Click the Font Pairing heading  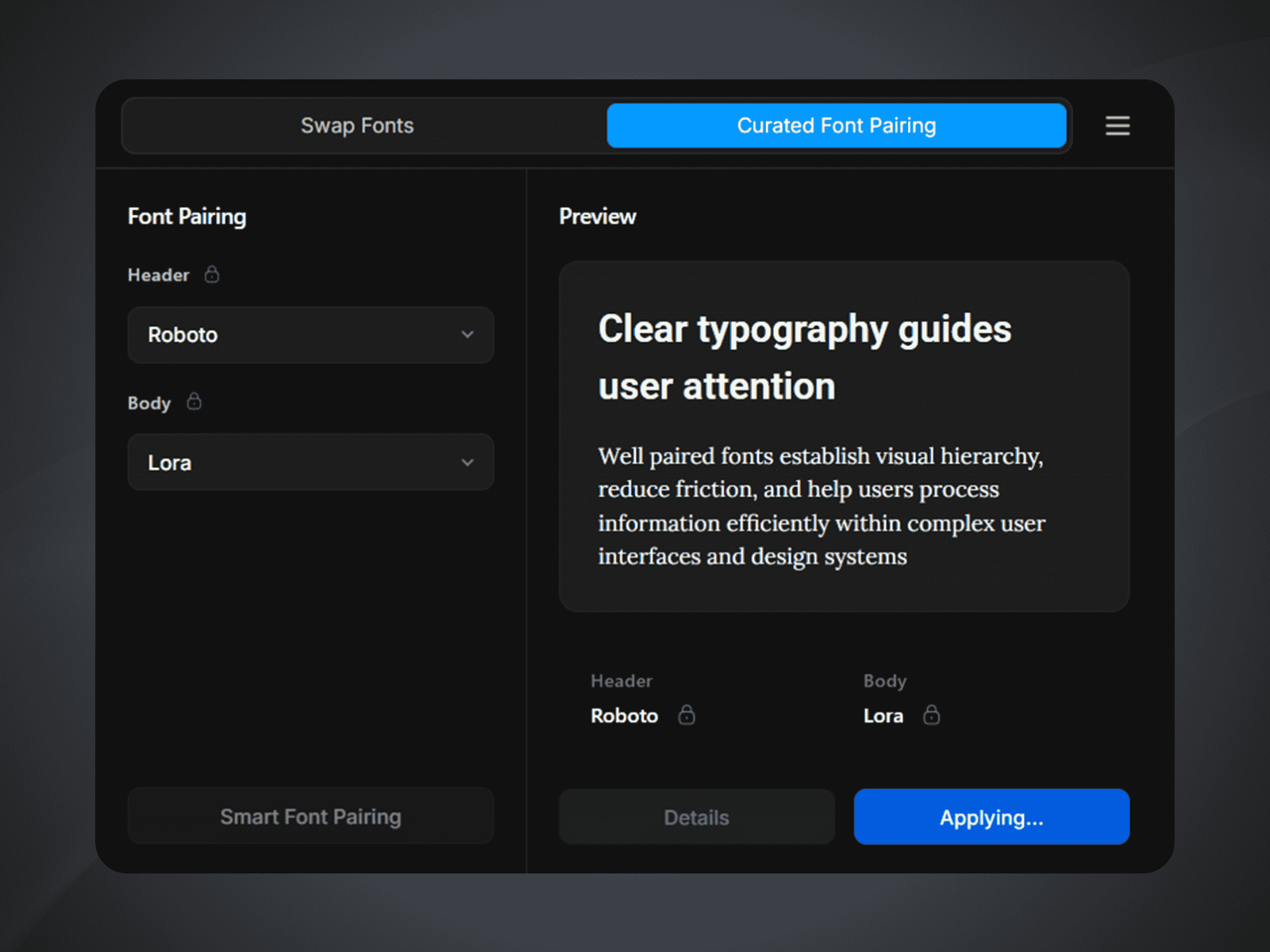pyautogui.click(x=187, y=216)
